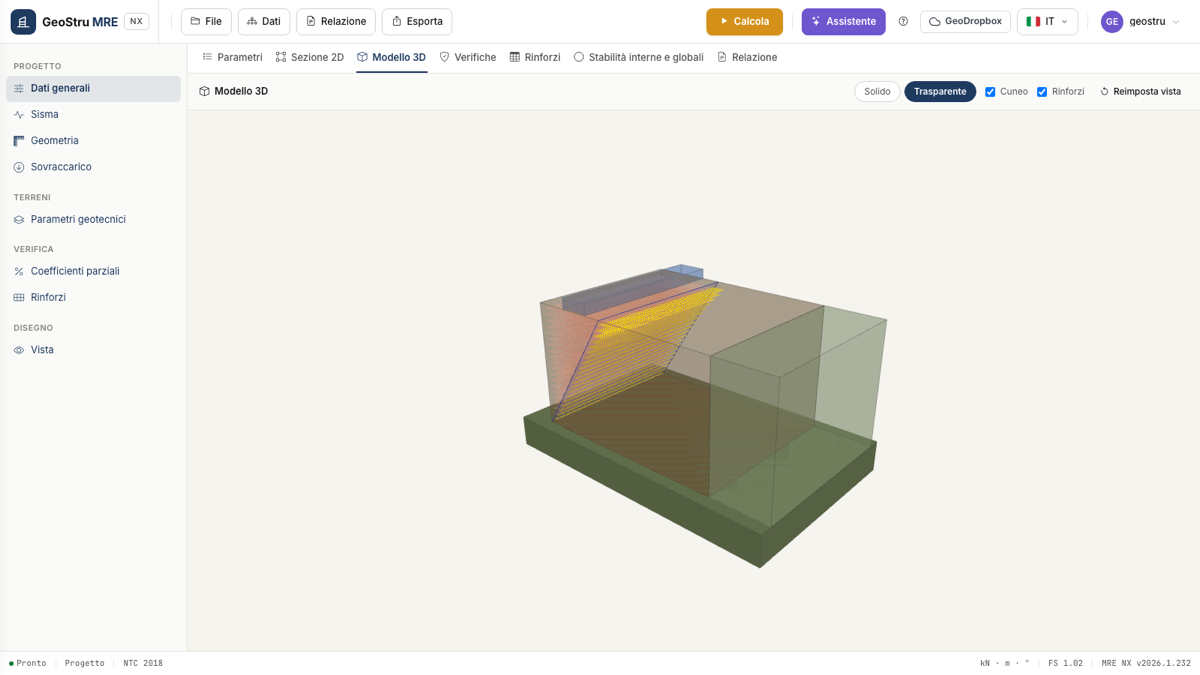Viewport: 1200px width, 675px height.
Task: Click the Esporta button
Action: point(417,21)
